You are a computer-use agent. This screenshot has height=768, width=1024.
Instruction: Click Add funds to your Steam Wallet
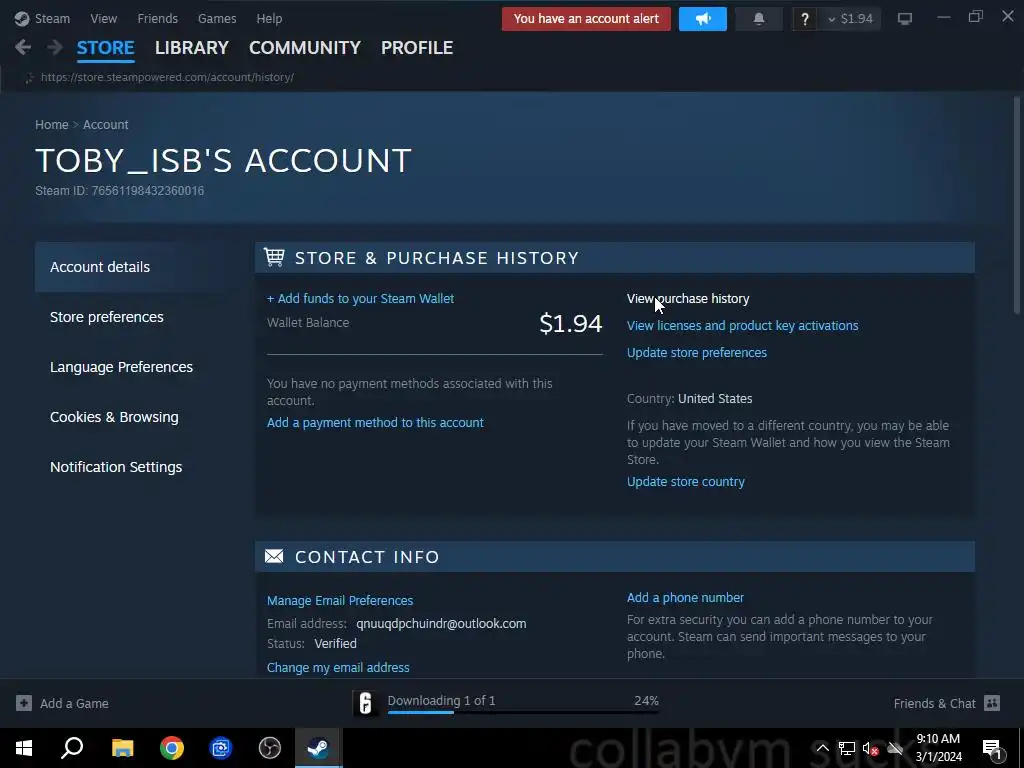[x=360, y=298]
